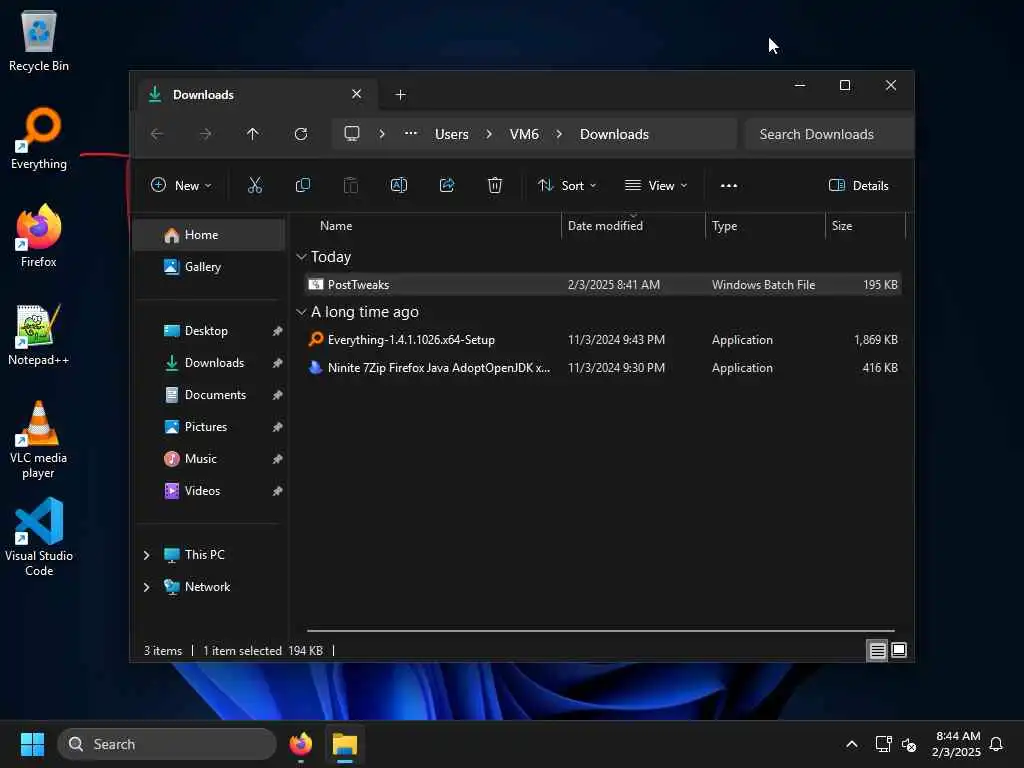Image resolution: width=1024 pixels, height=768 pixels.
Task: Click Users in the address breadcrumb
Action: pos(452,134)
